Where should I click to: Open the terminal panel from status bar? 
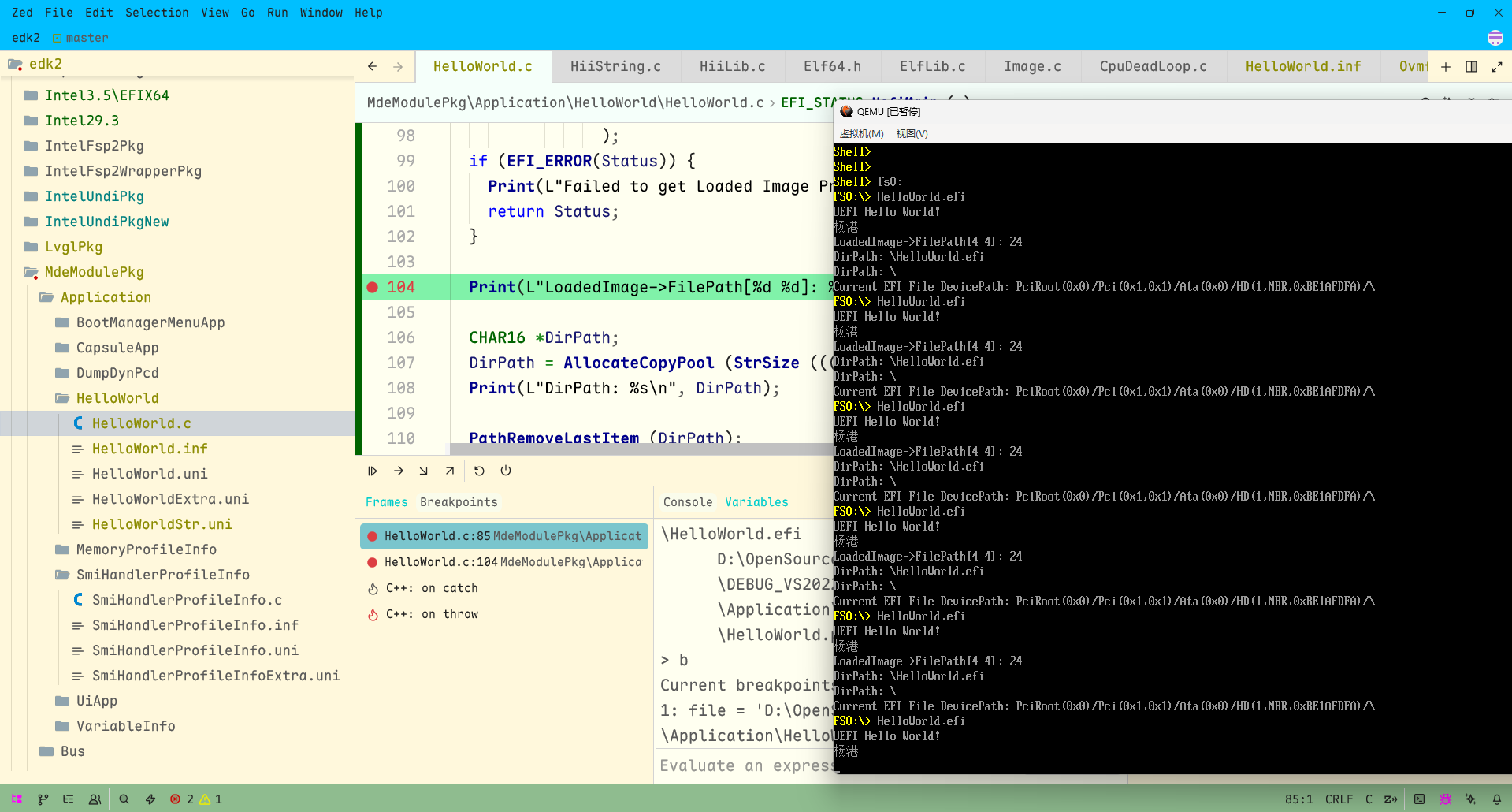1419,799
